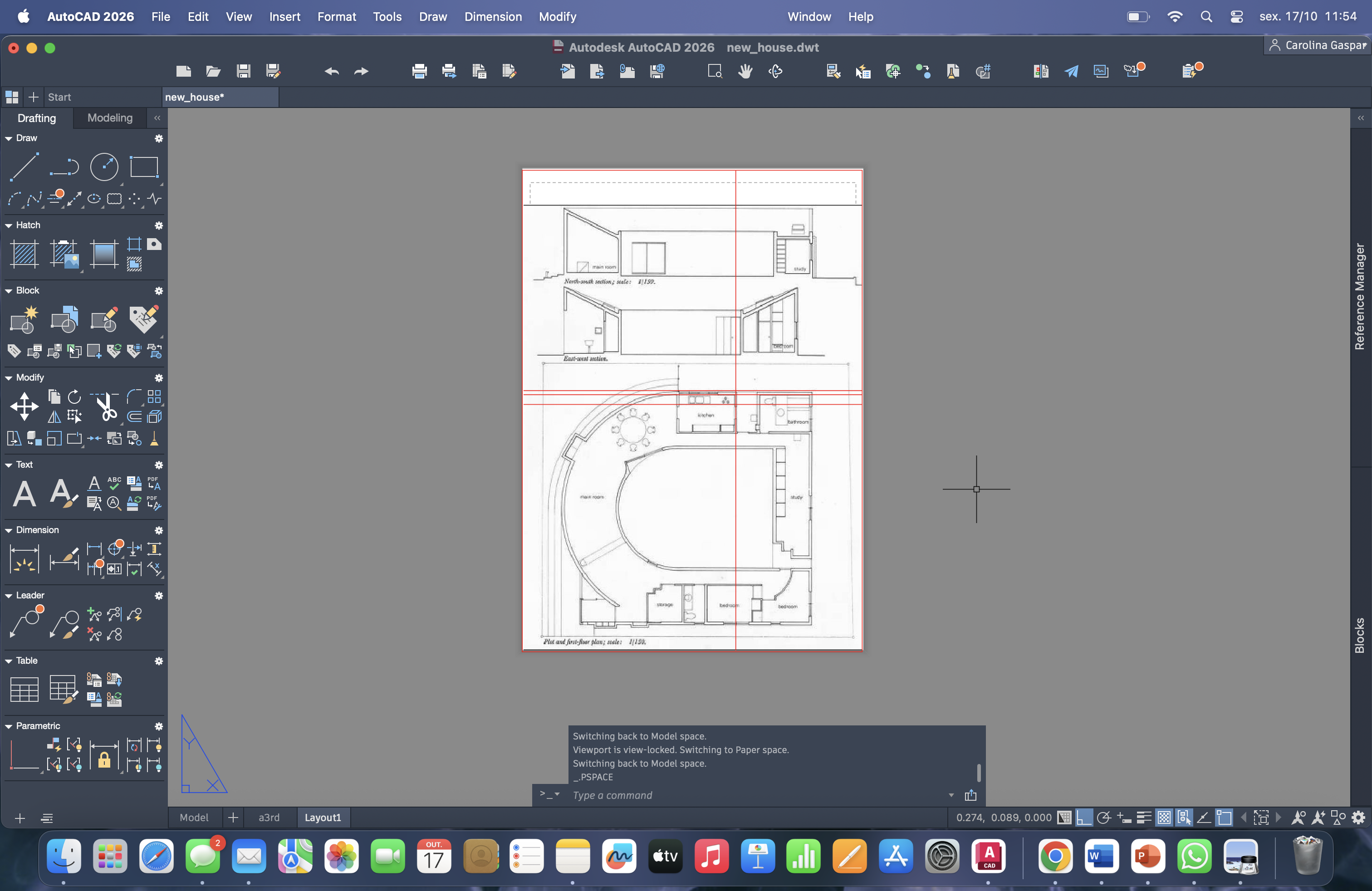Toggle Ortho mode in status bar

(1084, 817)
